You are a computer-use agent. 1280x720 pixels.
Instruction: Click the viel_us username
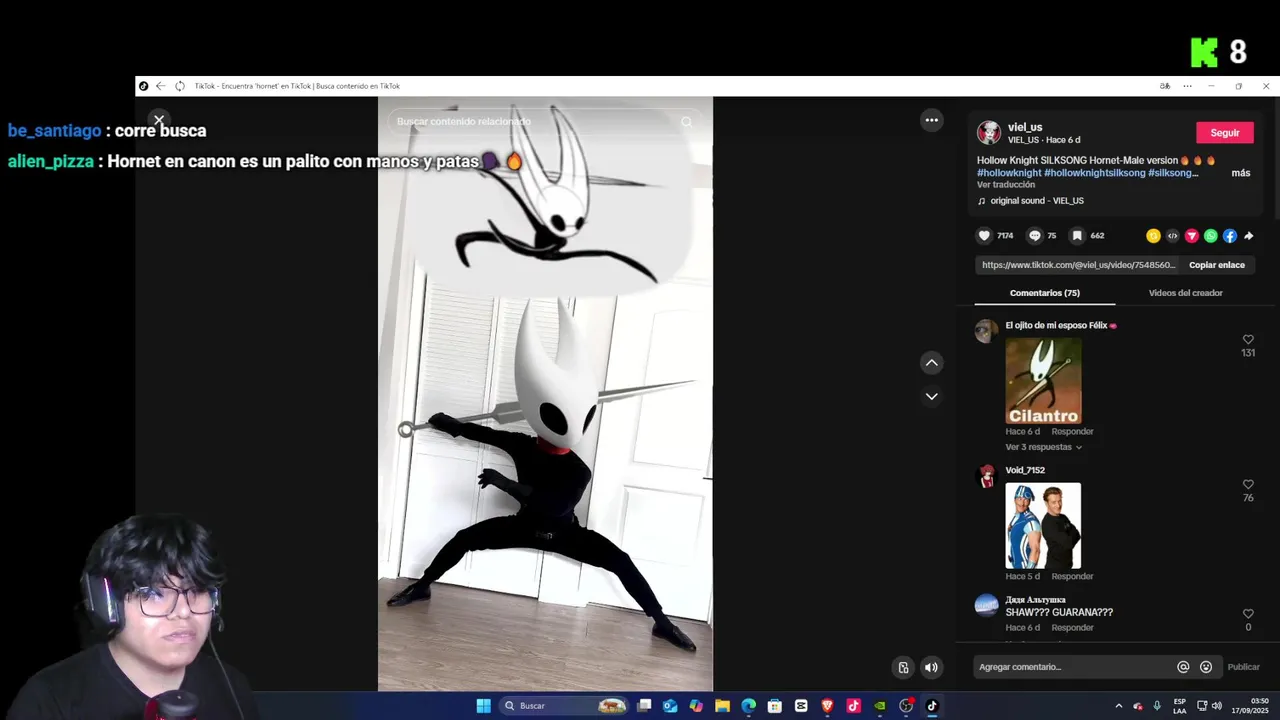point(1025,127)
